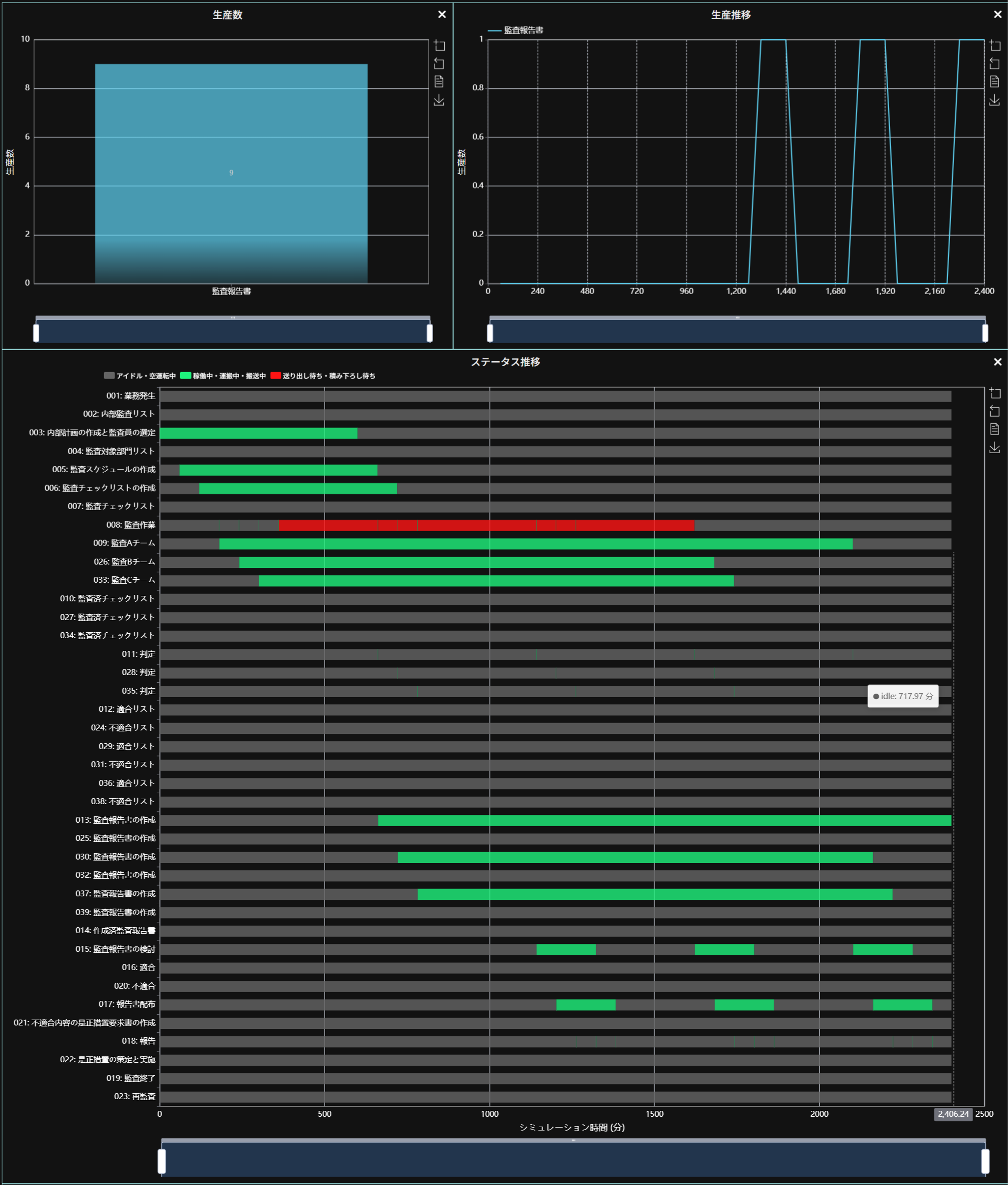Open data view for ステータス推移 chart
Image resolution: width=1008 pixels, height=1185 pixels.
pos(994,429)
